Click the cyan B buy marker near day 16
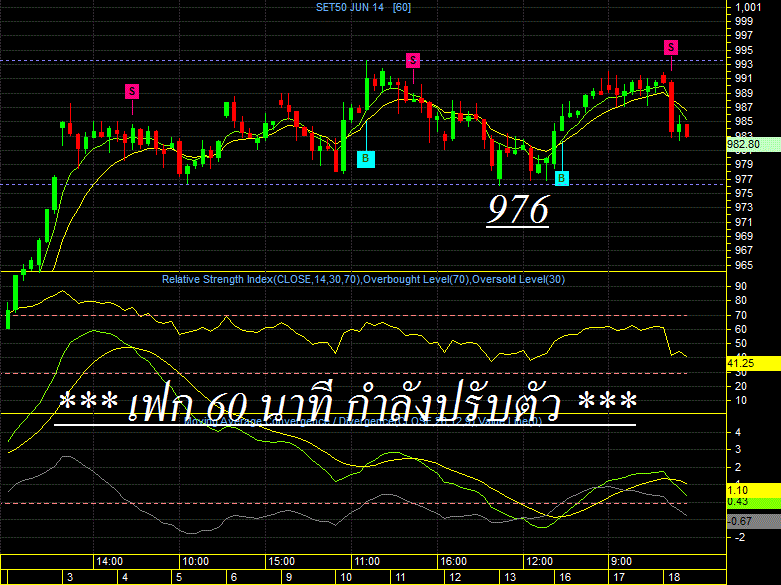 (x=562, y=178)
